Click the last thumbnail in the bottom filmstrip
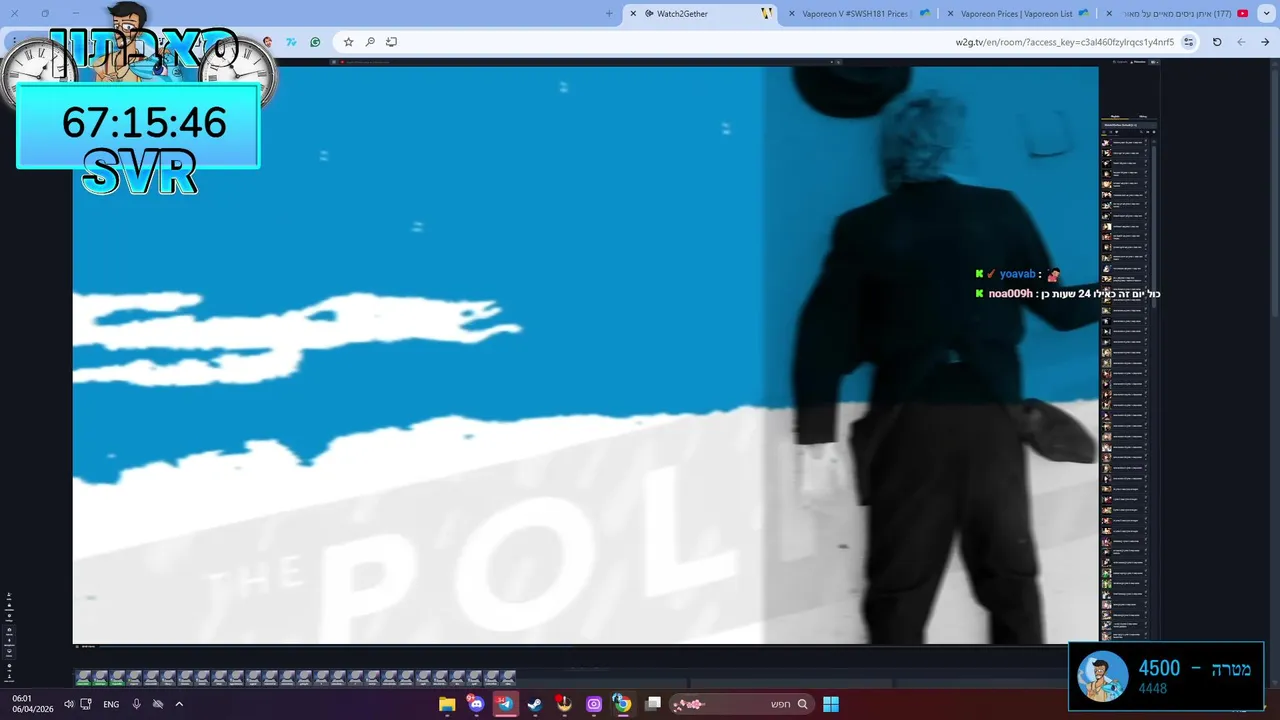This screenshot has height=720, width=1280. 508,677
